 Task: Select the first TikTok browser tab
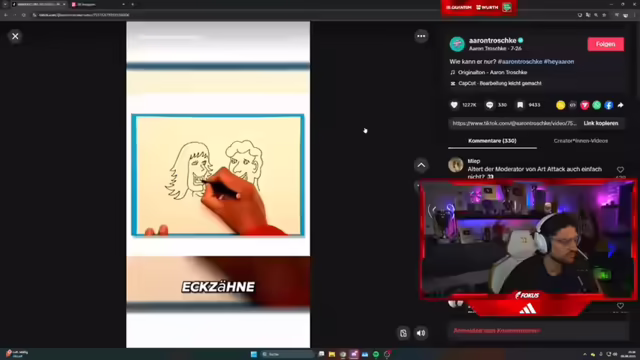pyautogui.click(x=38, y=4)
